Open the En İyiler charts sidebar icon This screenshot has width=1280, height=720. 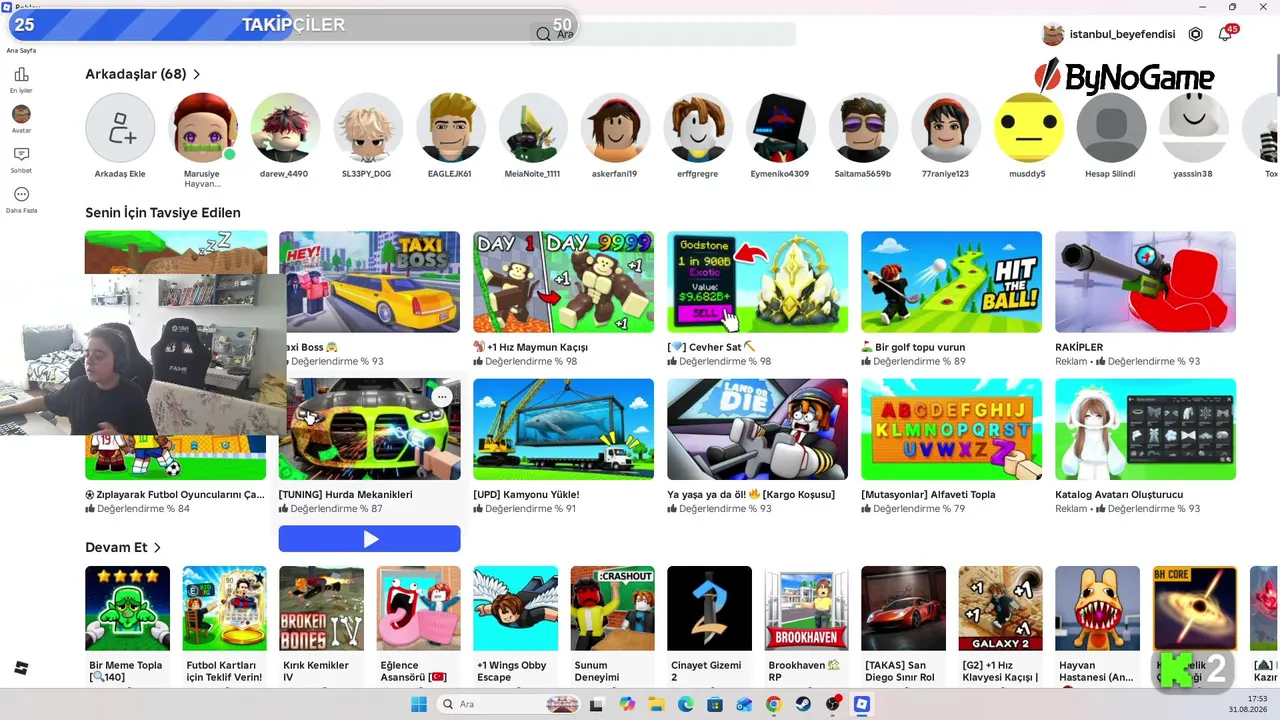[x=21, y=75]
